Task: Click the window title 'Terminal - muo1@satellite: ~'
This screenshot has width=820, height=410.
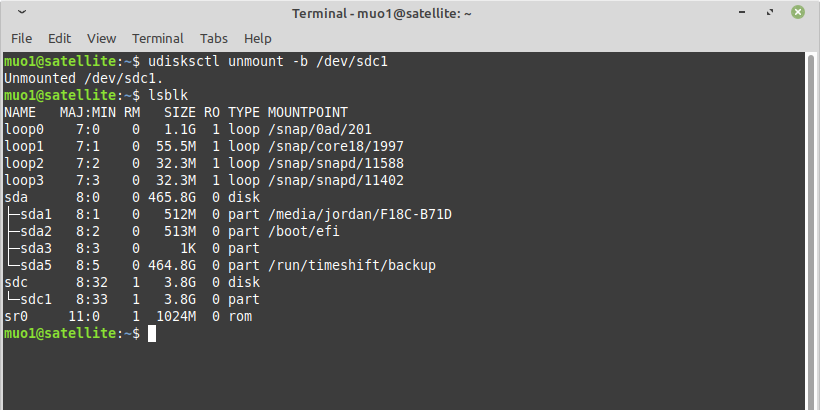Action: pyautogui.click(x=382, y=13)
